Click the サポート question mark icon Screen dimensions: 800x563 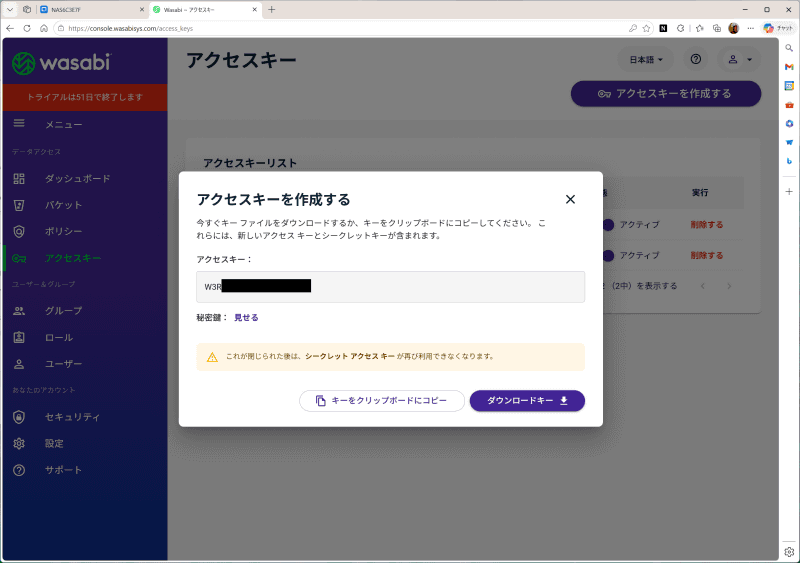pyautogui.click(x=19, y=470)
